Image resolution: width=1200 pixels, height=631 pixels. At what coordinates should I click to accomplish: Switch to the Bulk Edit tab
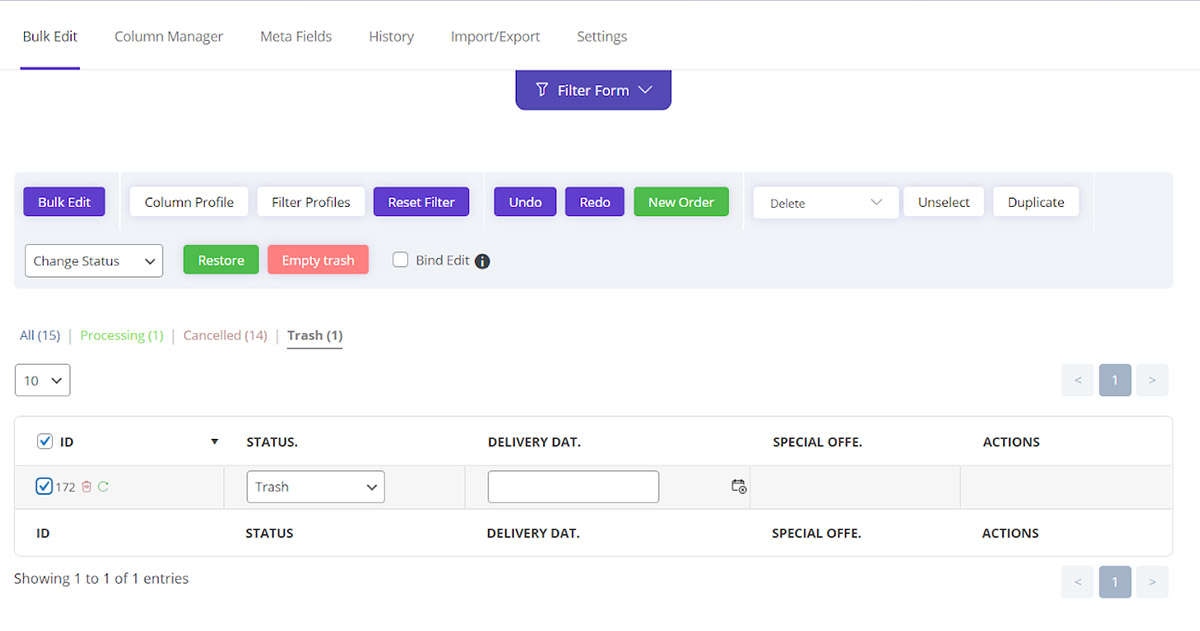(x=50, y=36)
